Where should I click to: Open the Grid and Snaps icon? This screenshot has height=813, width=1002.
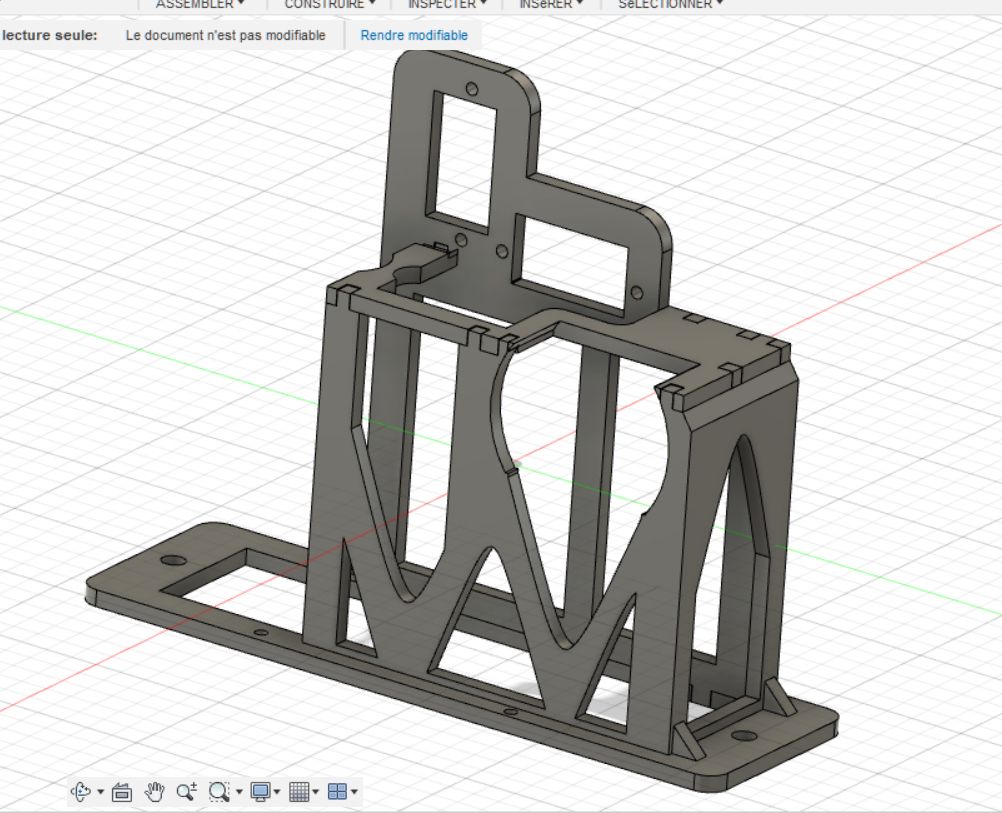point(299,792)
